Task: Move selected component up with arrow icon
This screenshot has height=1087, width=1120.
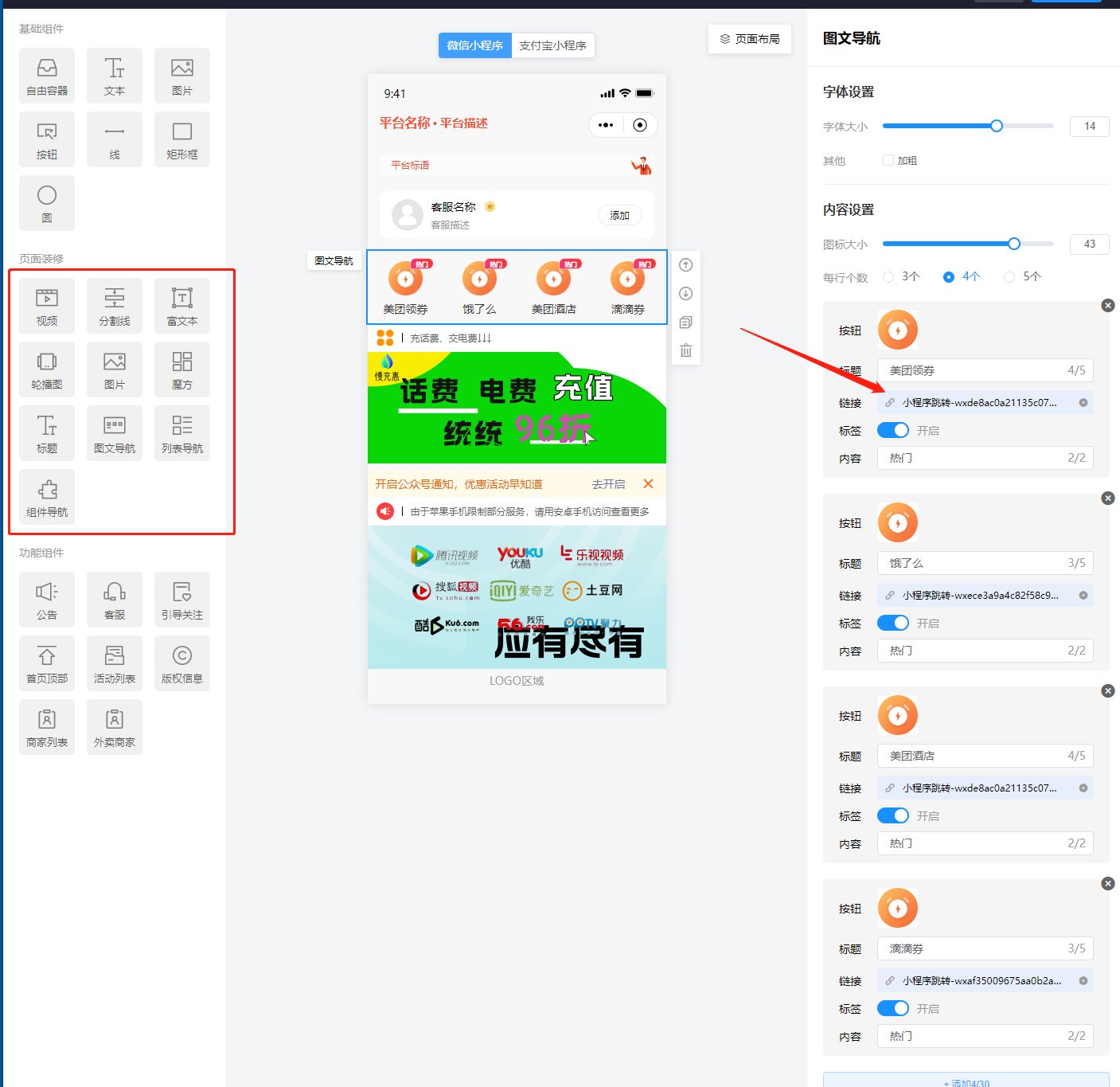Action: (685, 265)
